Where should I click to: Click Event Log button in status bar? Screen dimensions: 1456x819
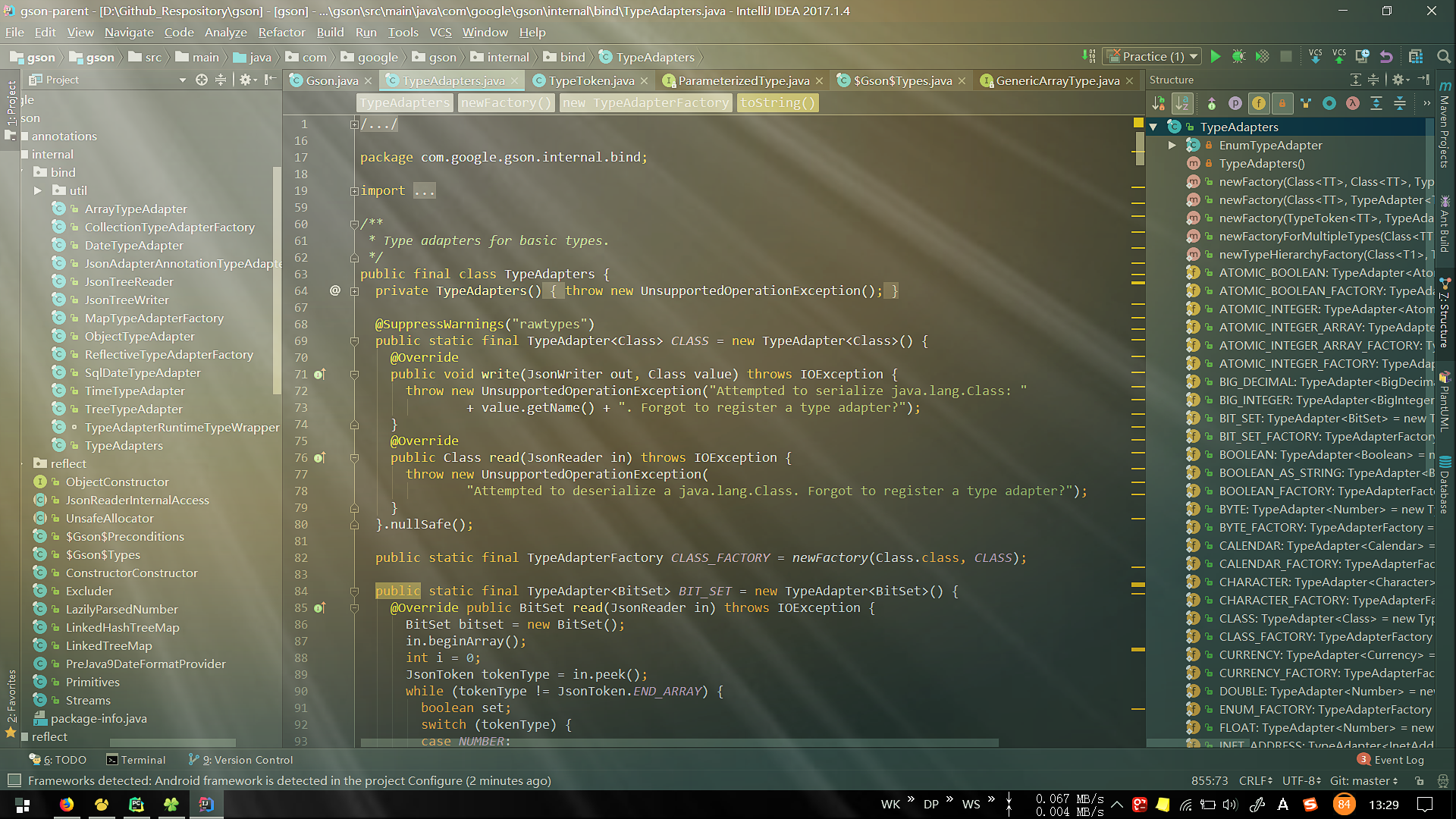[x=1391, y=760]
